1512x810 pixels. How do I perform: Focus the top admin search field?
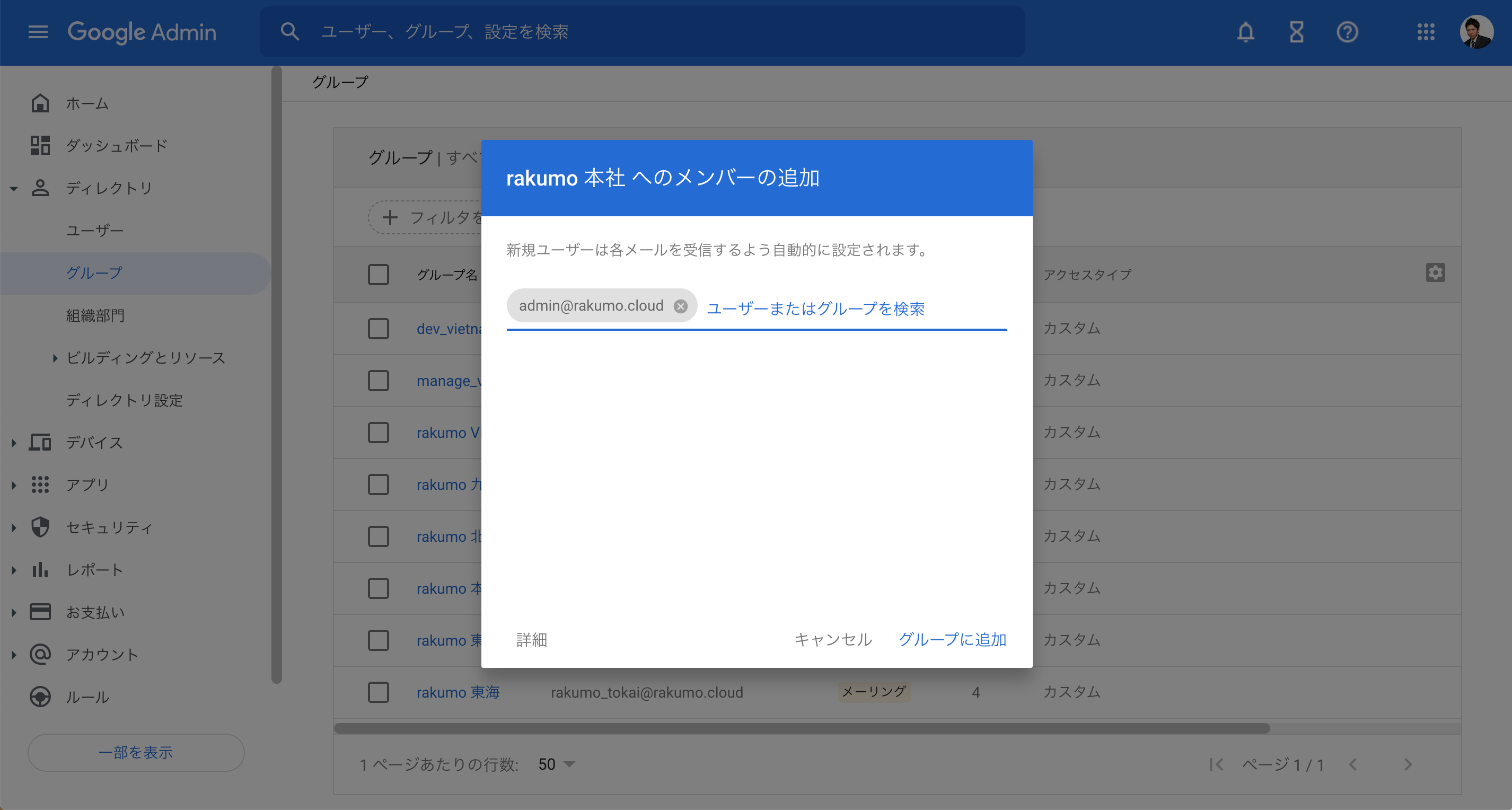(642, 32)
